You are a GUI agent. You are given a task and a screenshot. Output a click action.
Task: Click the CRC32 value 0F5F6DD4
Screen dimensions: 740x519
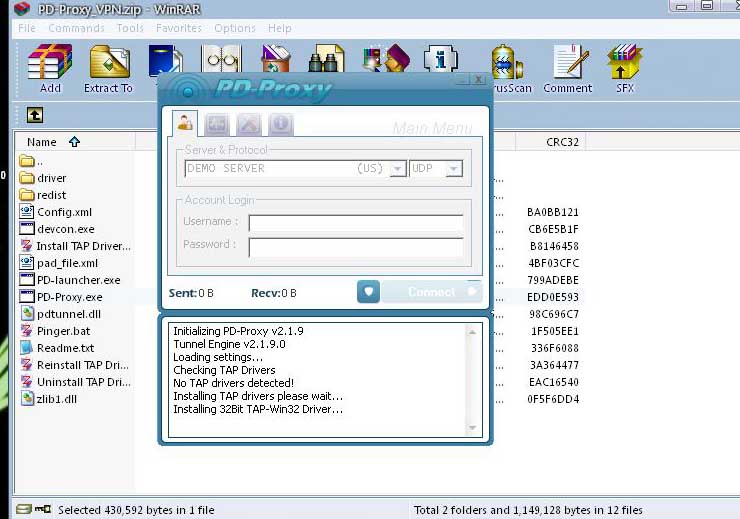[553, 399]
